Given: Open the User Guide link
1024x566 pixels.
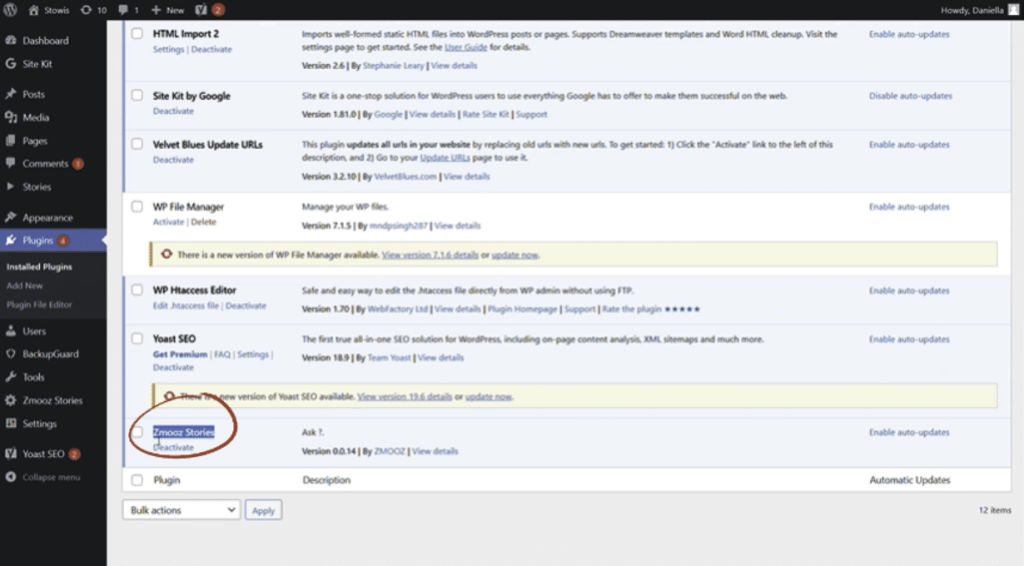Looking at the screenshot, I should 466,47.
